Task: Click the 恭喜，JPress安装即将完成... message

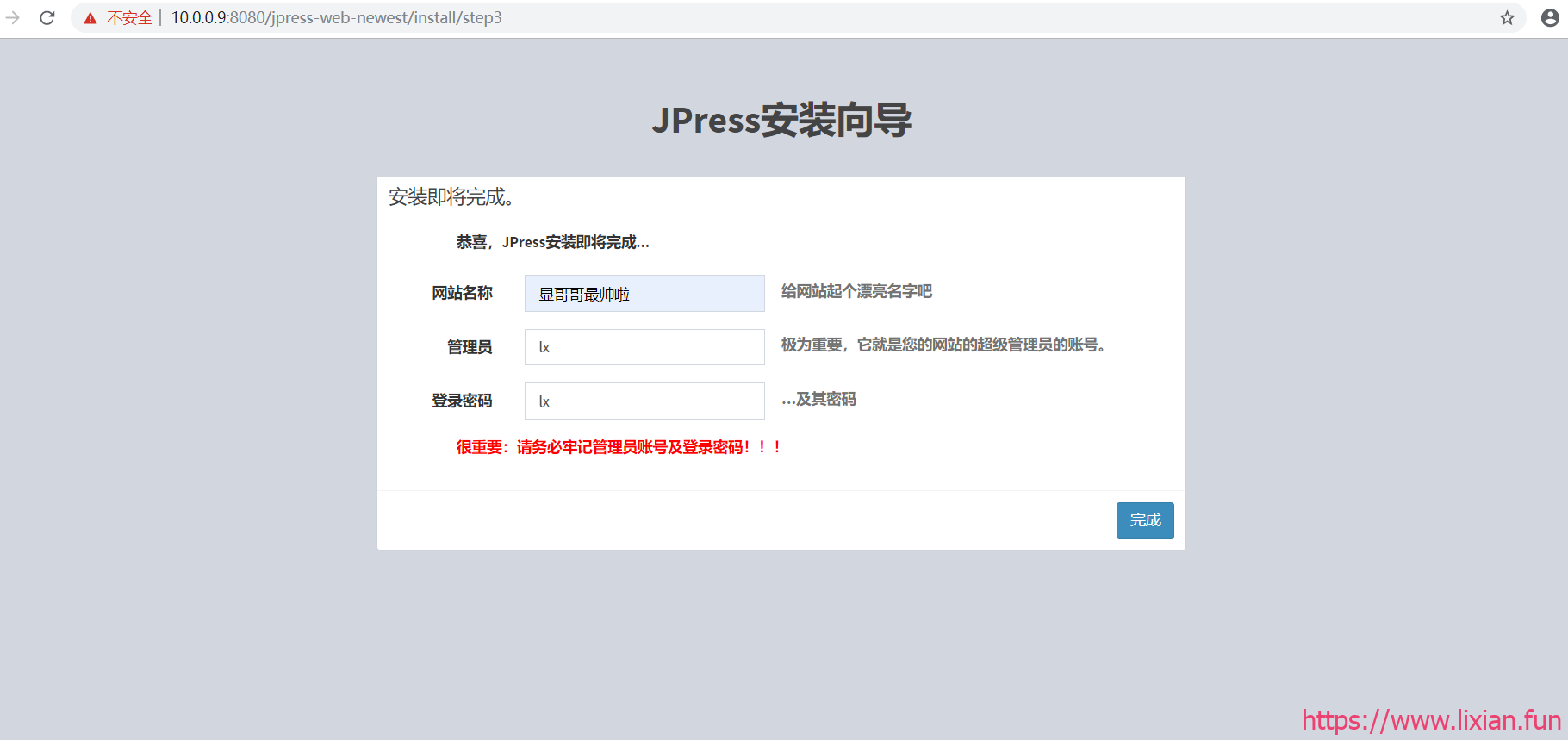Action: 553,242
